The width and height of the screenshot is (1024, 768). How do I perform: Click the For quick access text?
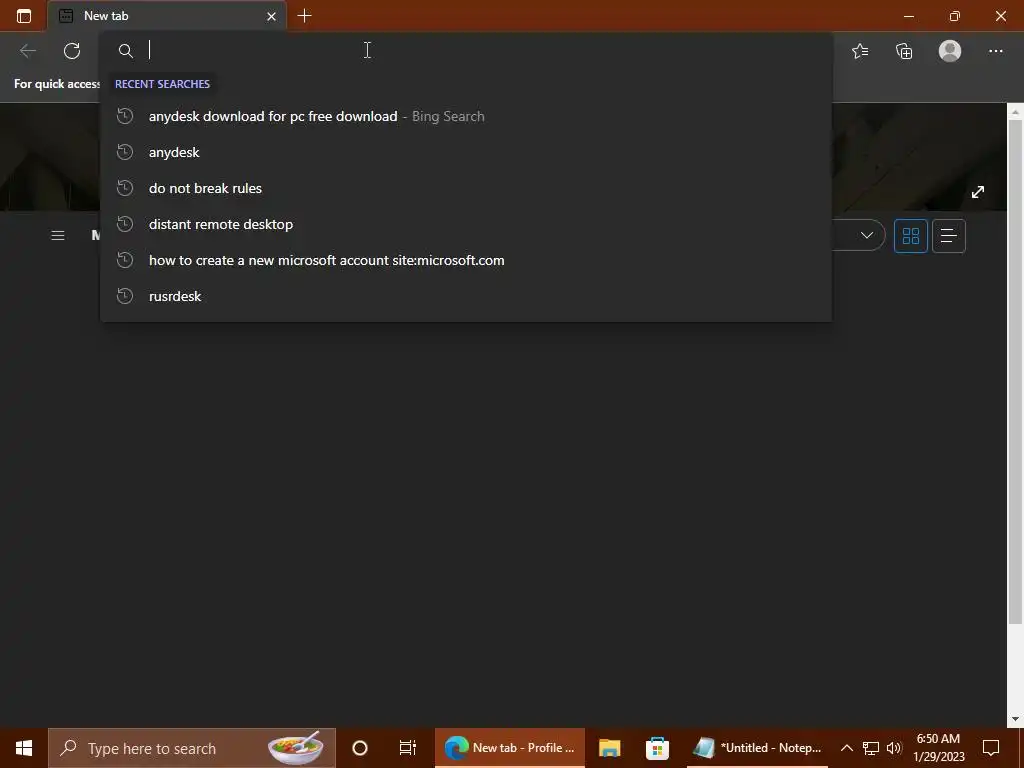[x=57, y=84]
